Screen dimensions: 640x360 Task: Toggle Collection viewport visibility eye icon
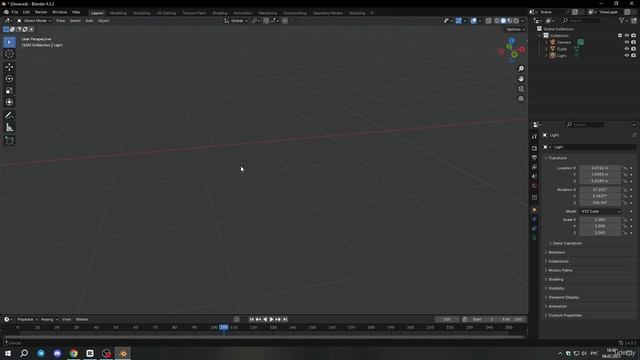pos(627,36)
